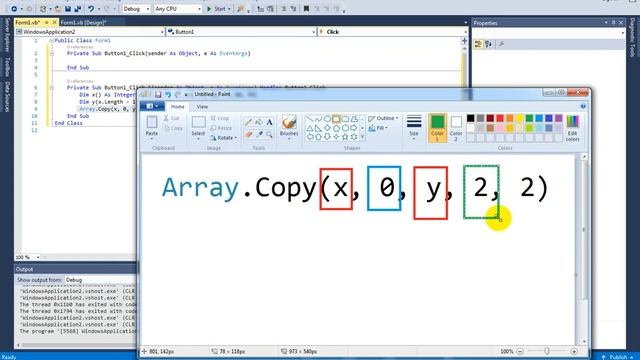Open the Click event dropdown
Viewport: 640px width, 360px height.
(393, 32)
